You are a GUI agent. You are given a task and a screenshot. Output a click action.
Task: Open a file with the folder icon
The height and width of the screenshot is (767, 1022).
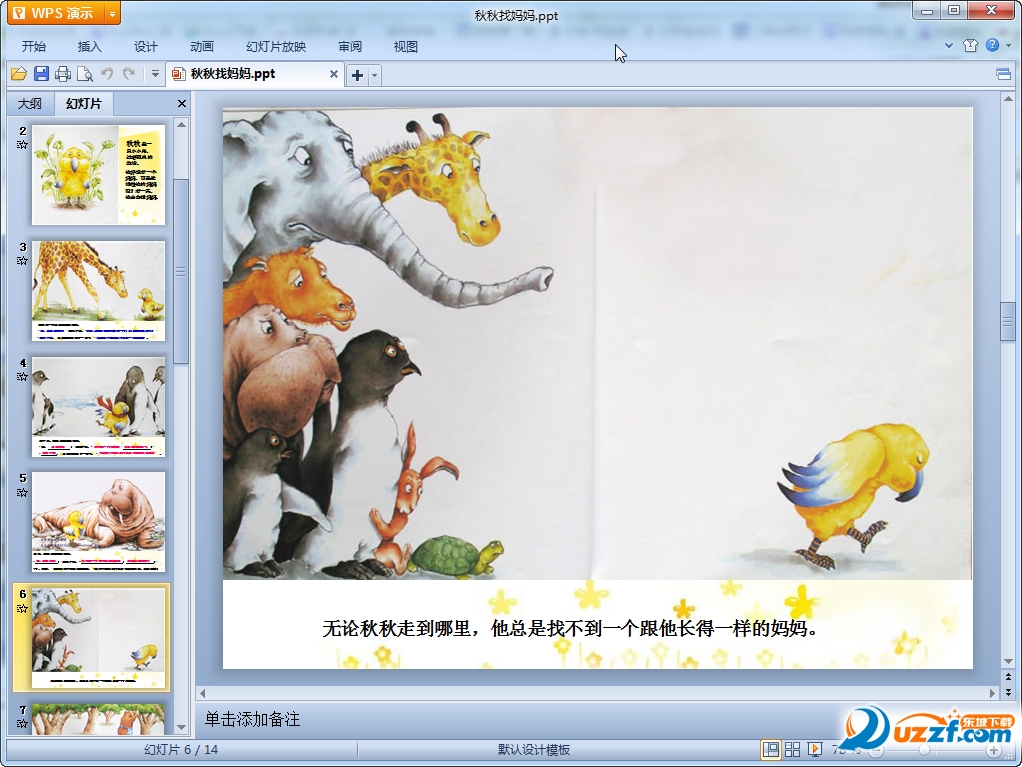click(x=19, y=74)
